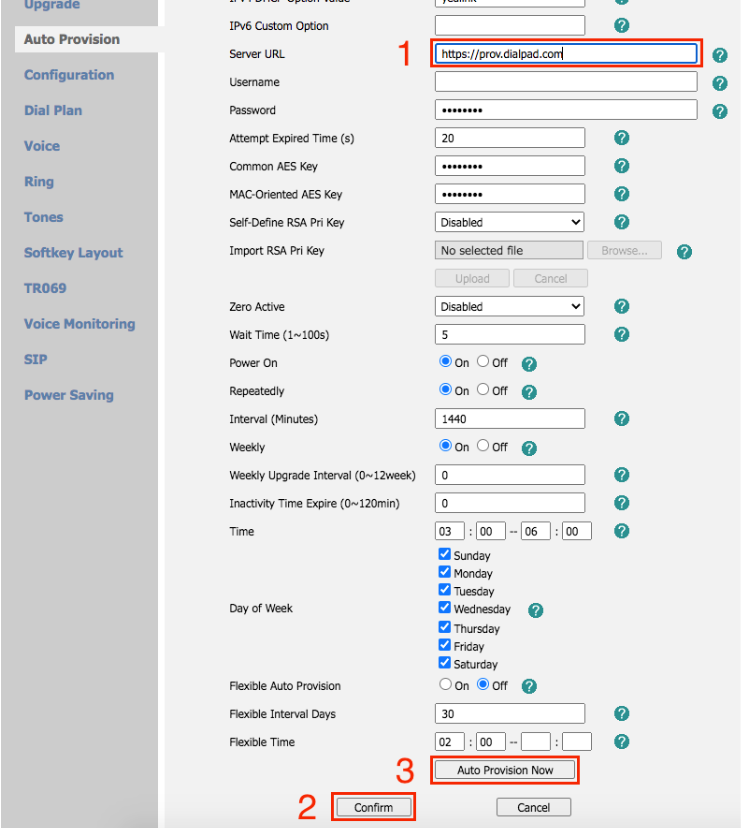
Task: Click help icon next to Repeatedly
Action: [x=529, y=392]
